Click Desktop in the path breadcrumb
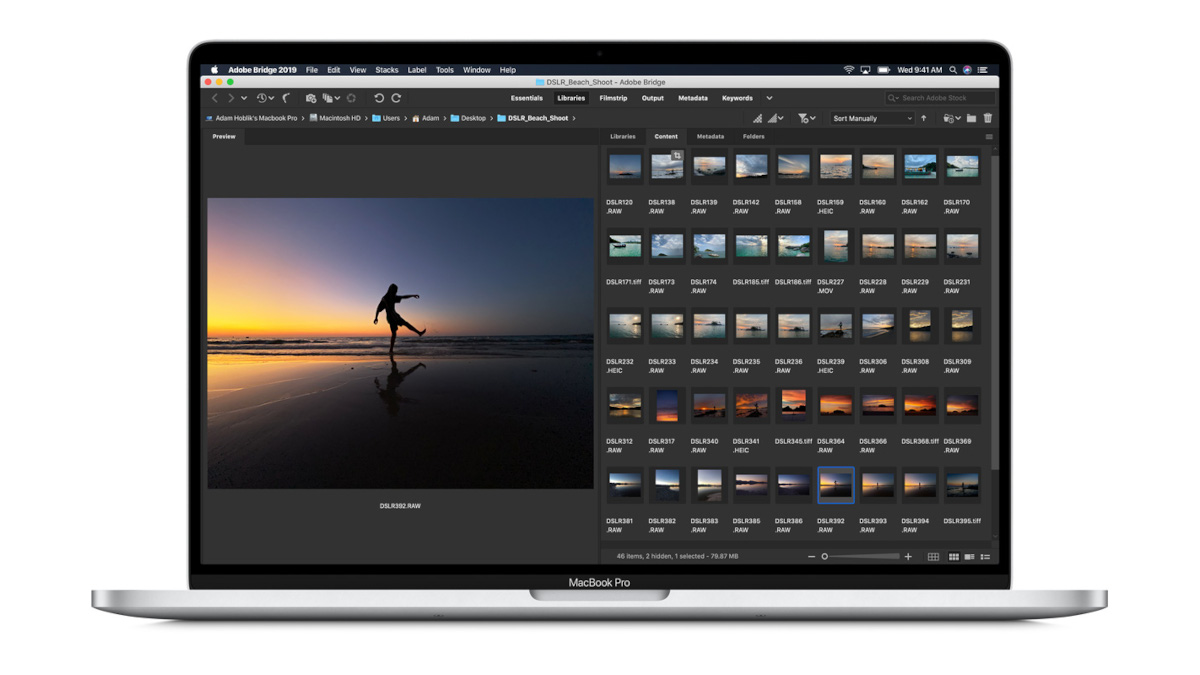This screenshot has height=675, width=1200. pyautogui.click(x=473, y=118)
